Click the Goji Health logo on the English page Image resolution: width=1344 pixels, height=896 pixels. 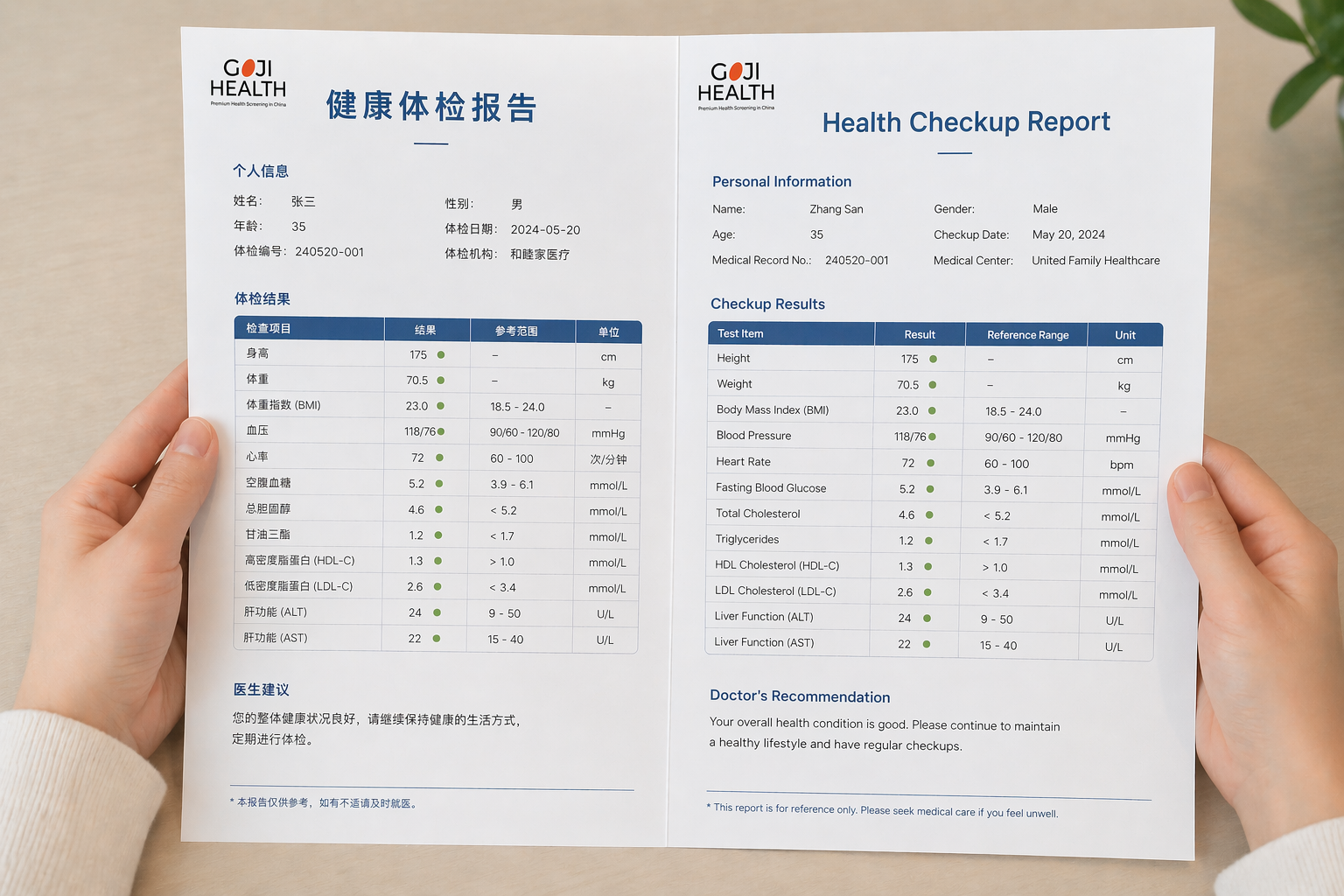tap(736, 86)
